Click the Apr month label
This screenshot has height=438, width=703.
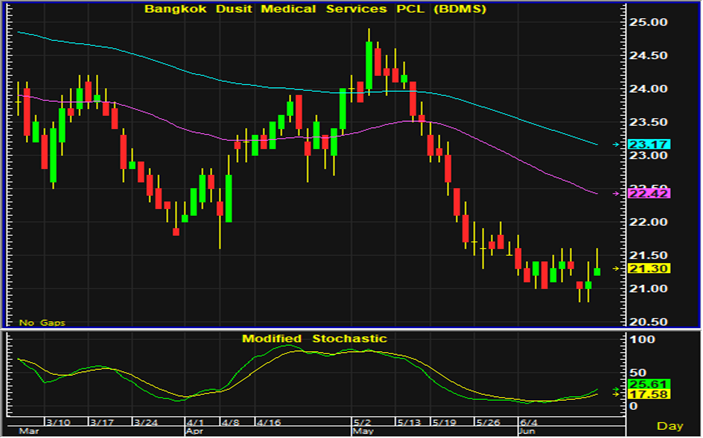pyautogui.click(x=195, y=431)
